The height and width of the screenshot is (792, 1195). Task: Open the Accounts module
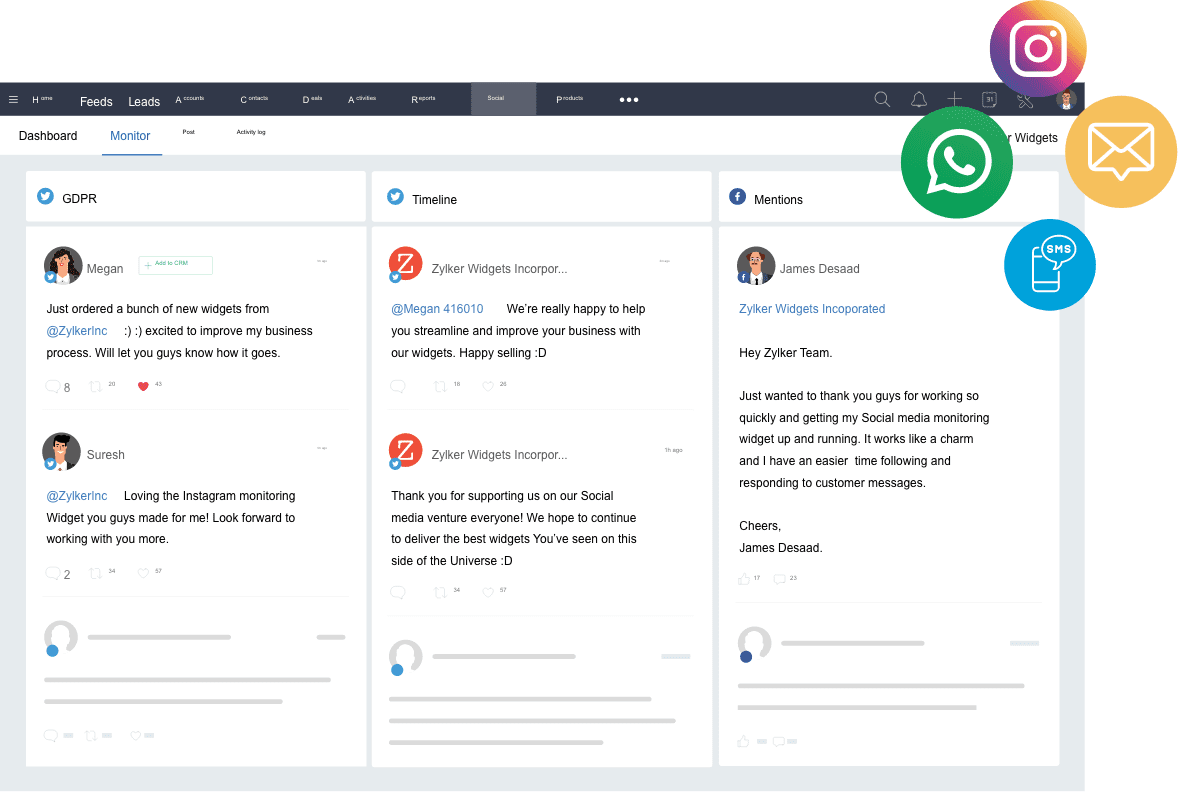coord(190,99)
